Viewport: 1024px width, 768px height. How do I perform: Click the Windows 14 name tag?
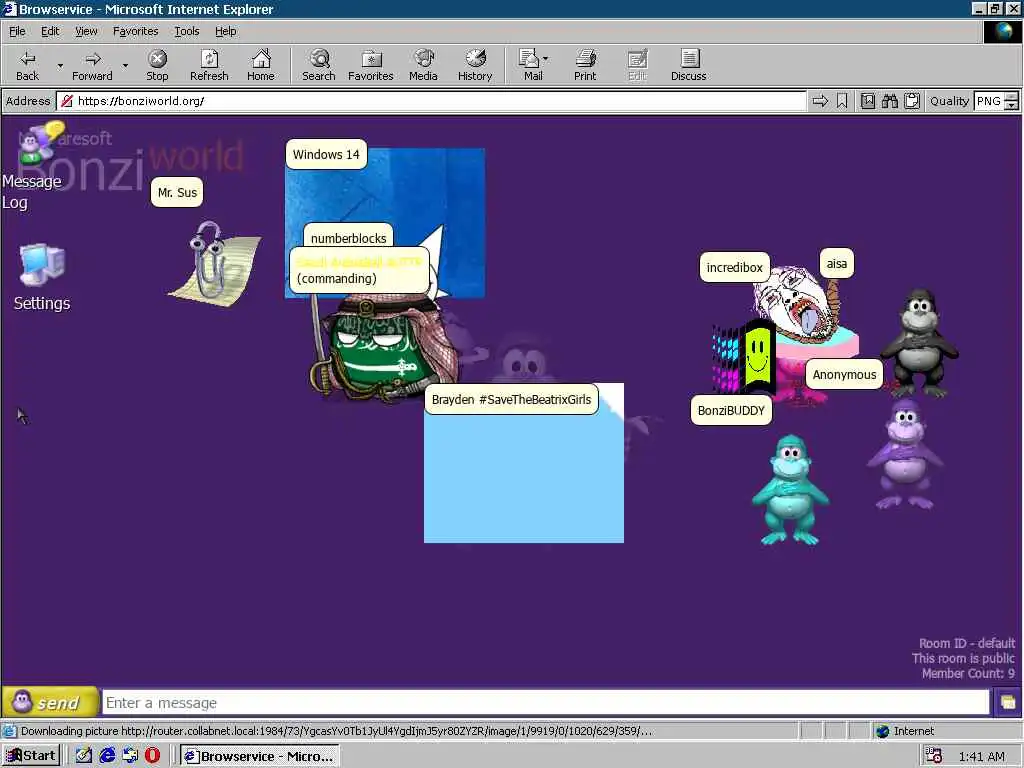(x=326, y=154)
